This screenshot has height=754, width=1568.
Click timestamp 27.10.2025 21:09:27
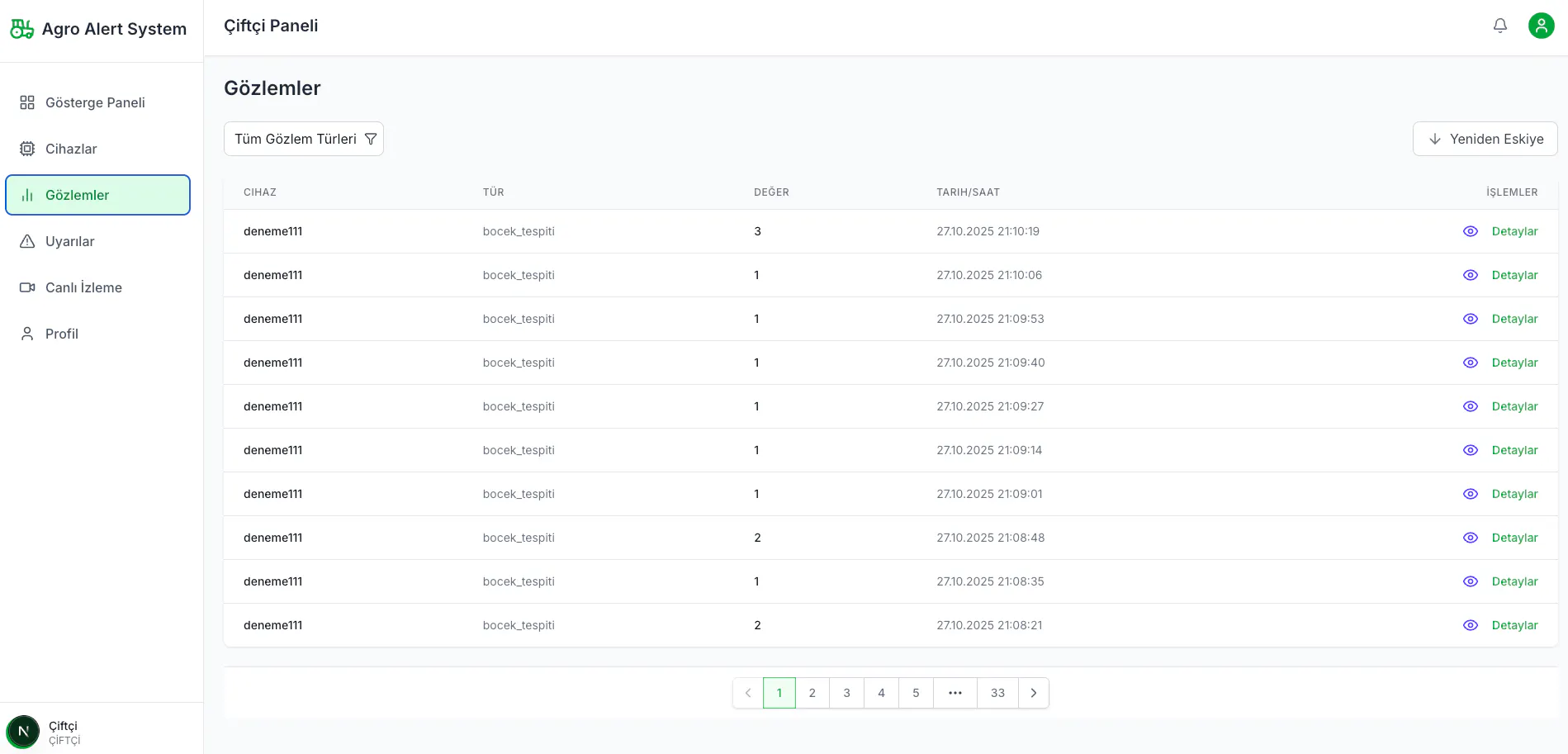click(990, 406)
